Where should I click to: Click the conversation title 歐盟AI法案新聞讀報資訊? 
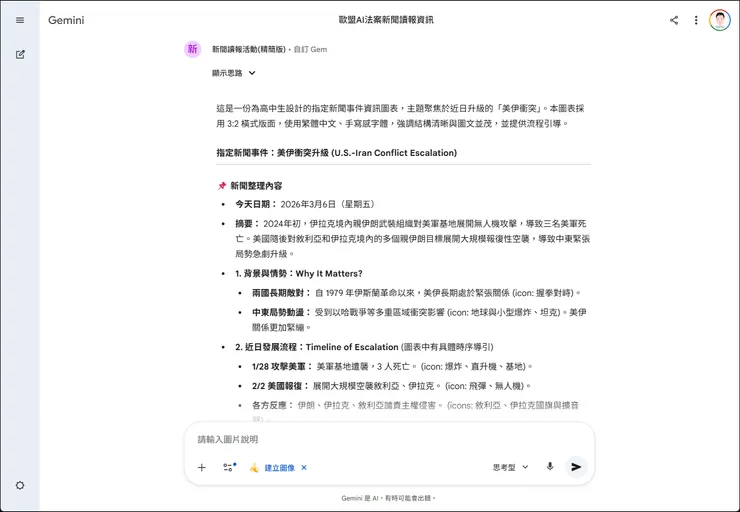[x=386, y=20]
